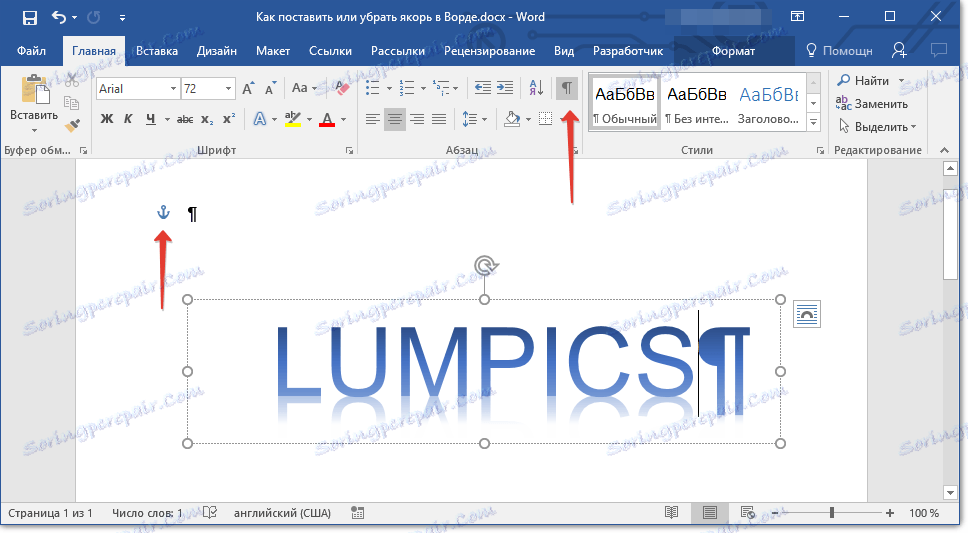Undo the last action
The width and height of the screenshot is (968, 533).
[x=59, y=17]
